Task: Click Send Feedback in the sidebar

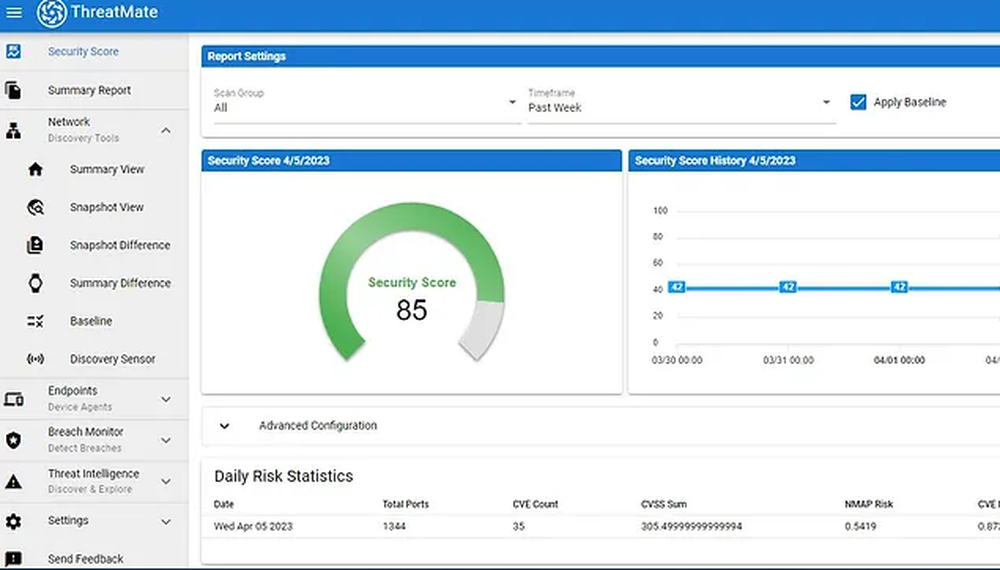Action: click(x=85, y=559)
